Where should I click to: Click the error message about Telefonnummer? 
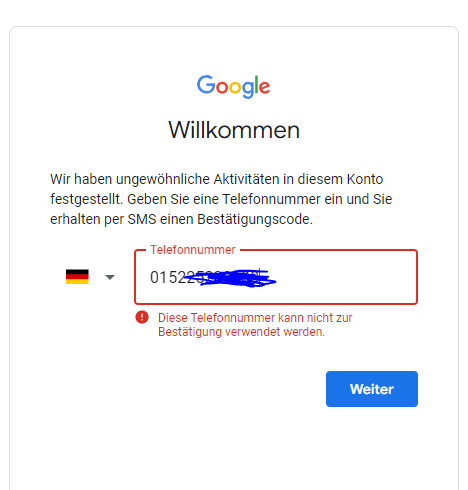(x=255, y=325)
